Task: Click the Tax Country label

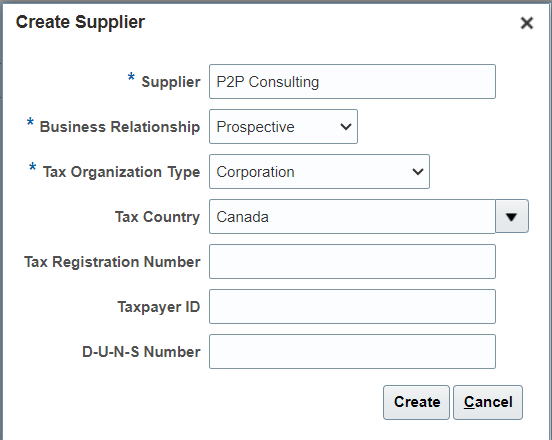Action: click(157, 217)
